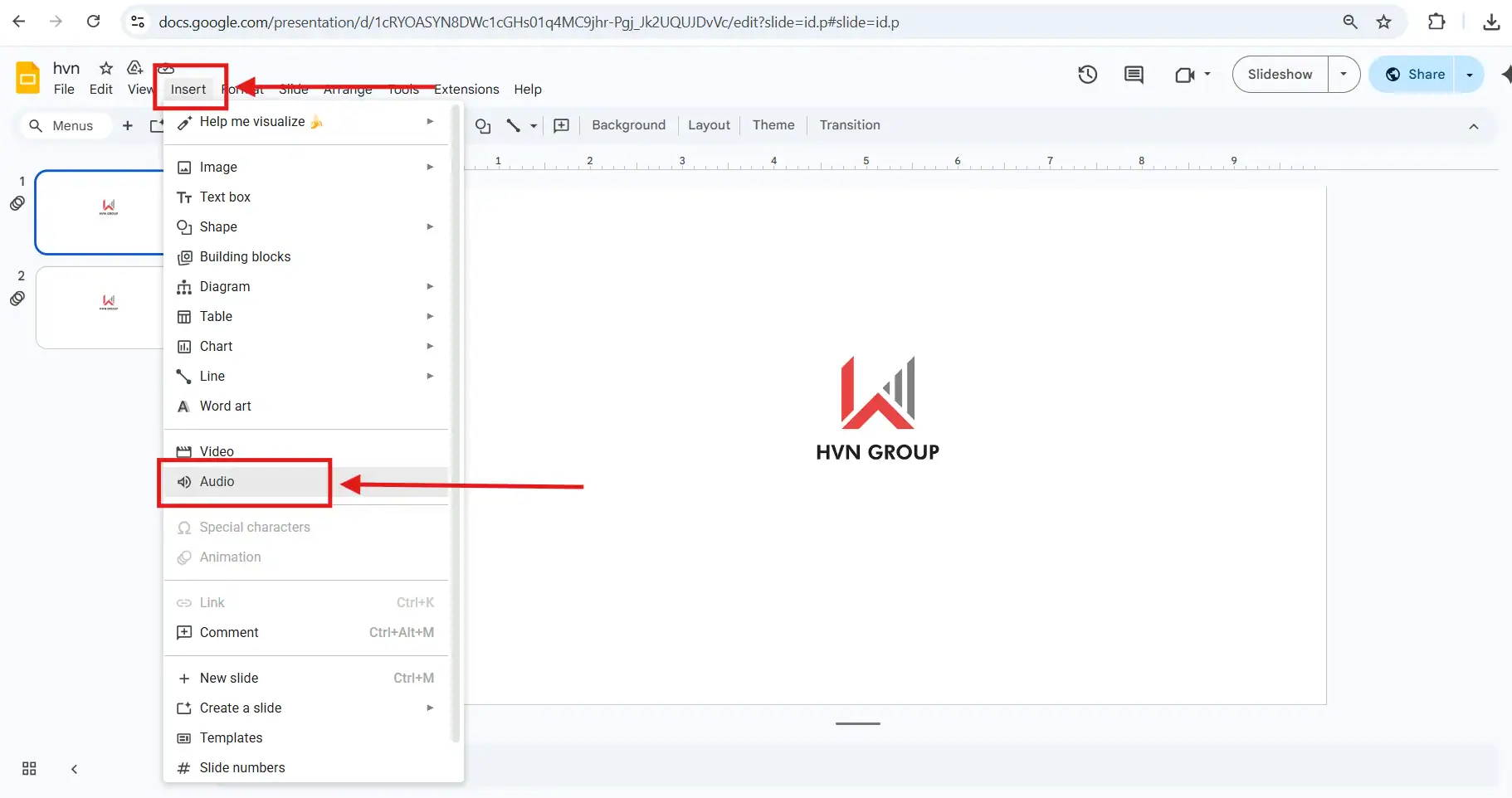The image size is (1512, 798).
Task: Click the Menus search box
Action: click(65, 126)
